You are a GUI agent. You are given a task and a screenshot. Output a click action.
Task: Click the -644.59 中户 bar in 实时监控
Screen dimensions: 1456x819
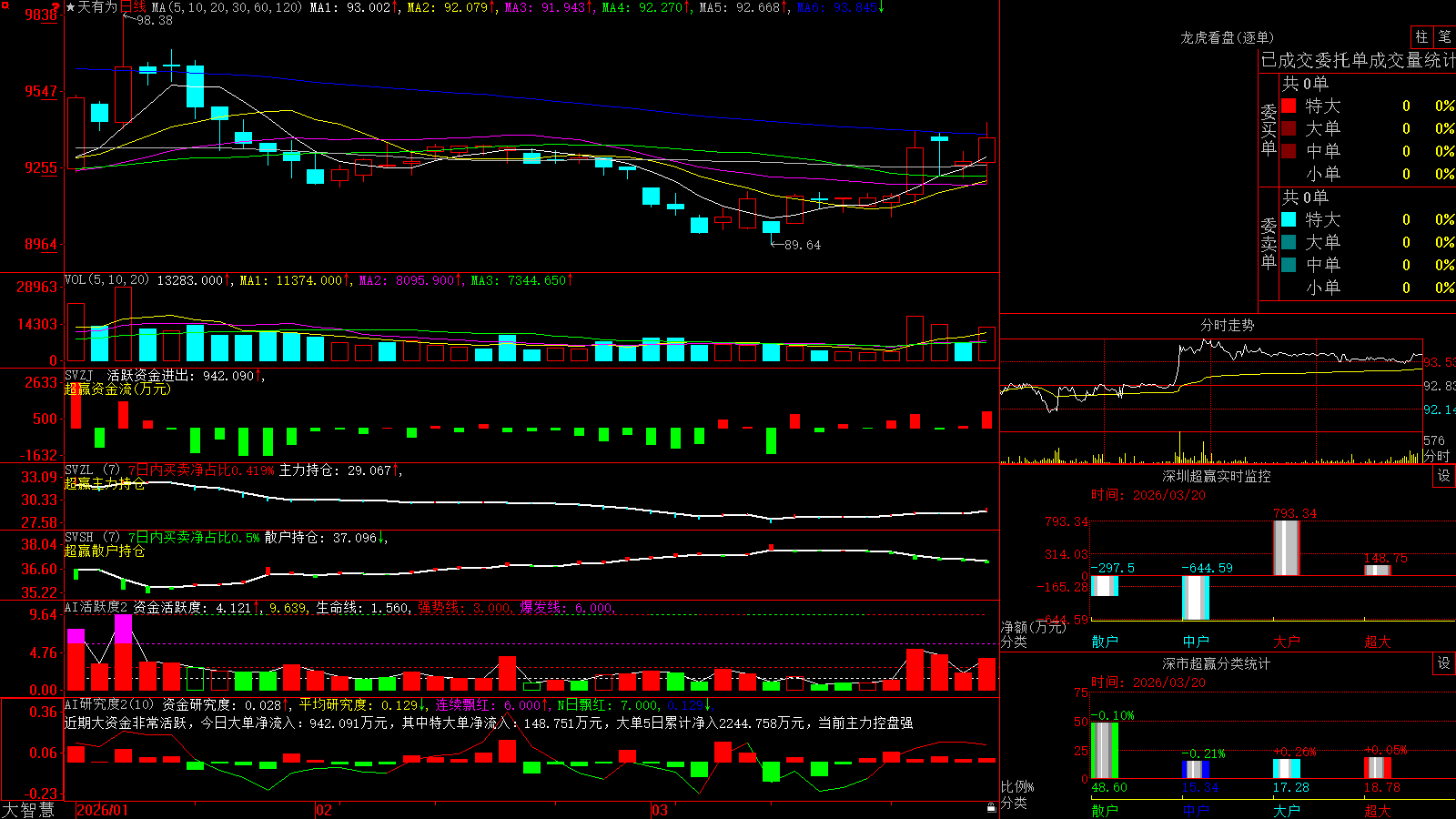(1196, 598)
